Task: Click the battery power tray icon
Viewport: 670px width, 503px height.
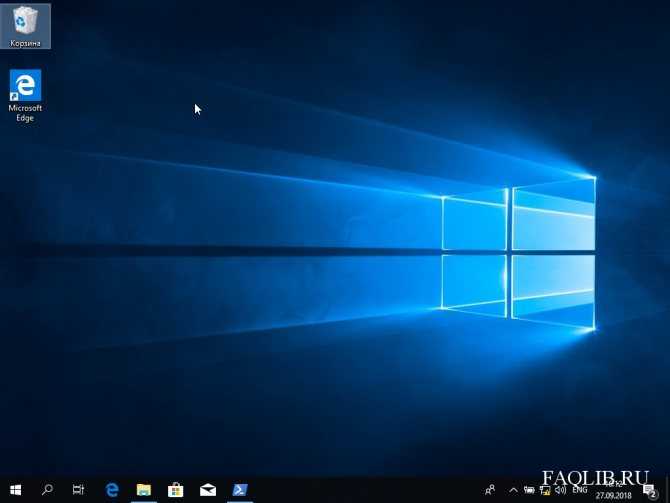Action: point(529,490)
